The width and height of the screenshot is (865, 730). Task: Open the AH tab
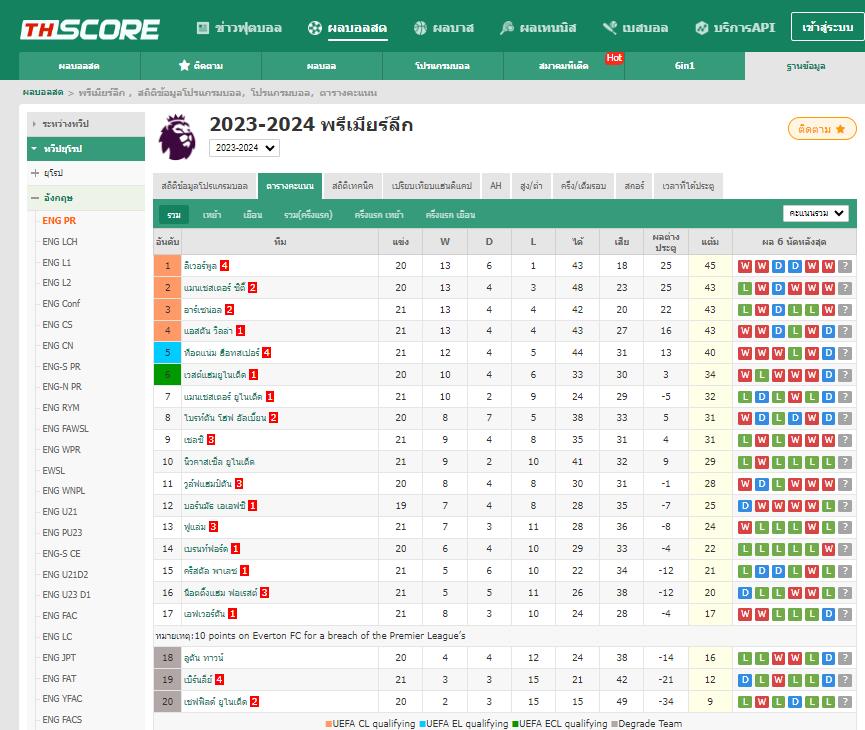495,186
